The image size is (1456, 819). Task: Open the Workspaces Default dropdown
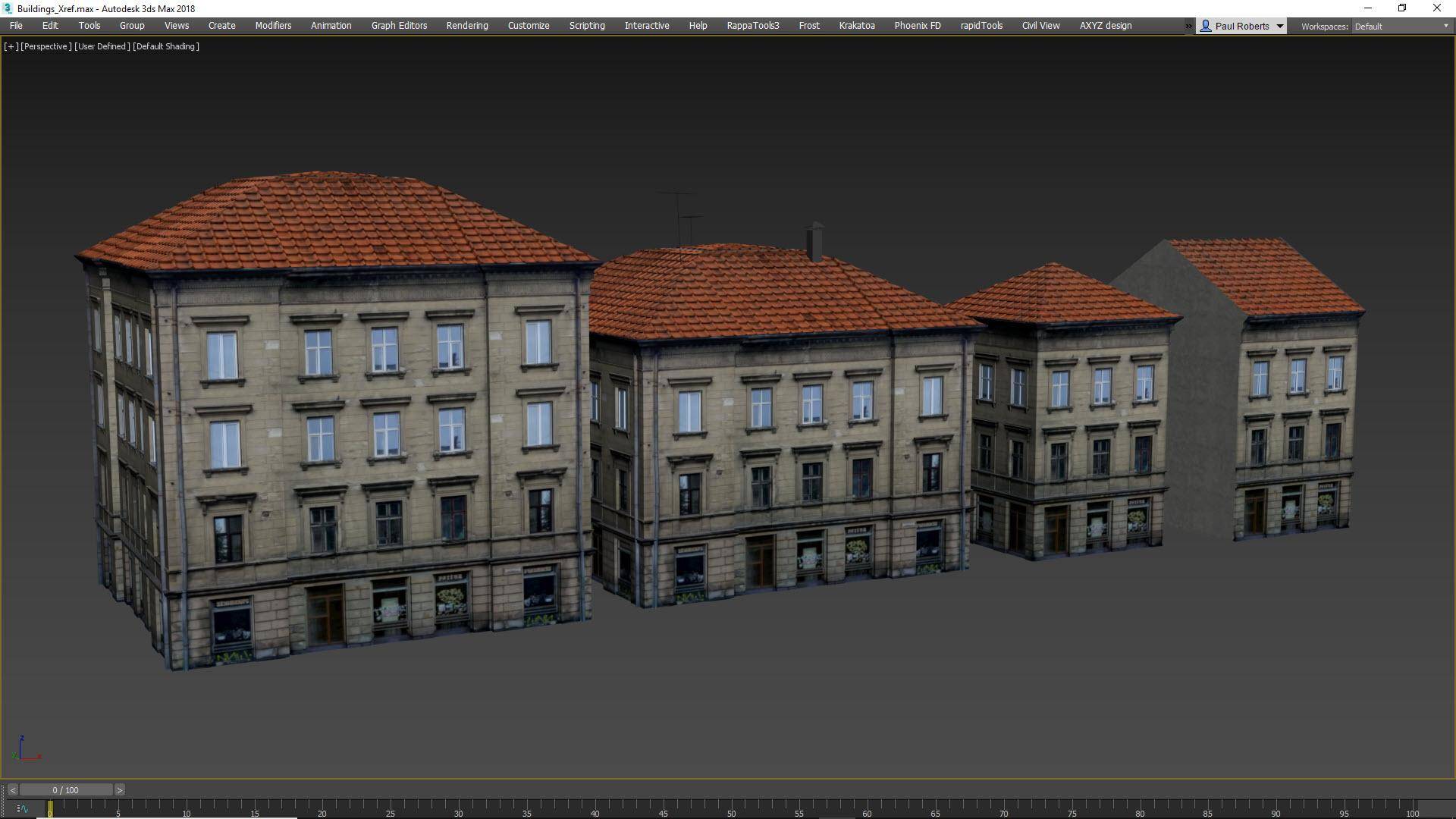1444,26
